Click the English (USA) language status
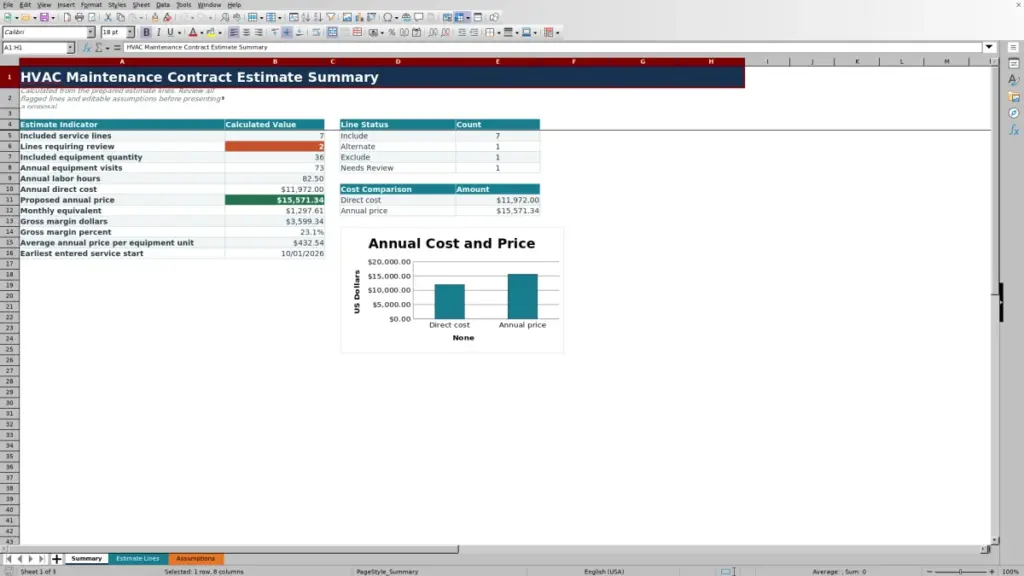The width and height of the screenshot is (1024, 576). tap(604, 571)
